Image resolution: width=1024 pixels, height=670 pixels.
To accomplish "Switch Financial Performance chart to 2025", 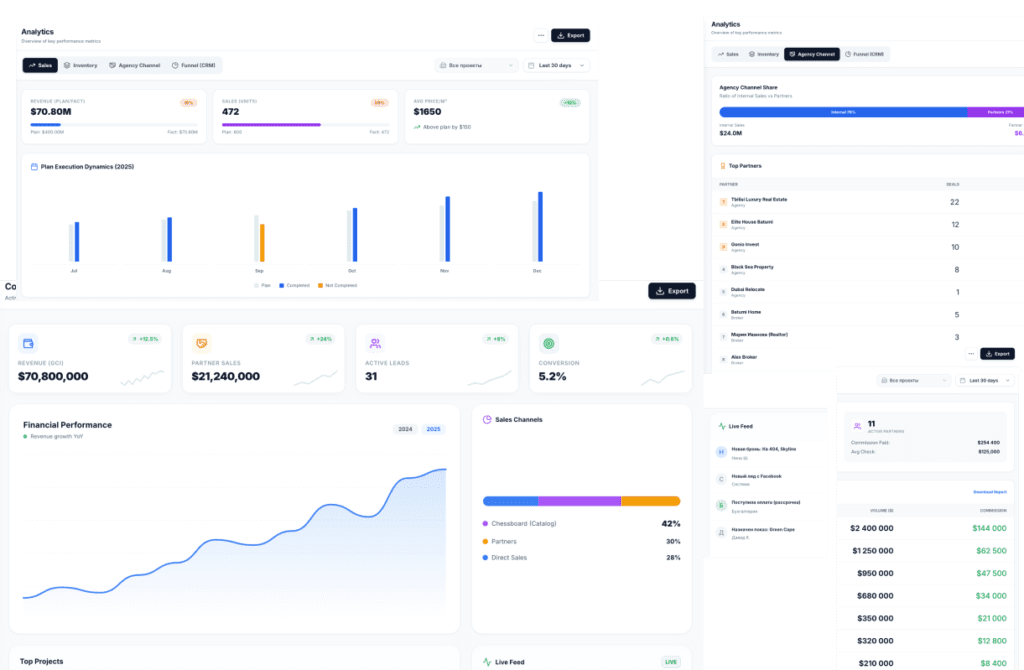I will tap(433, 429).
